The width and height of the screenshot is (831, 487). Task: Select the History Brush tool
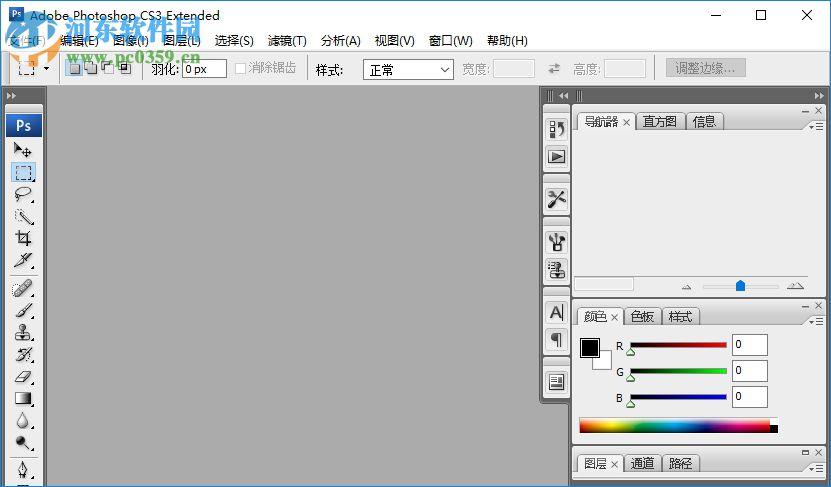click(23, 354)
